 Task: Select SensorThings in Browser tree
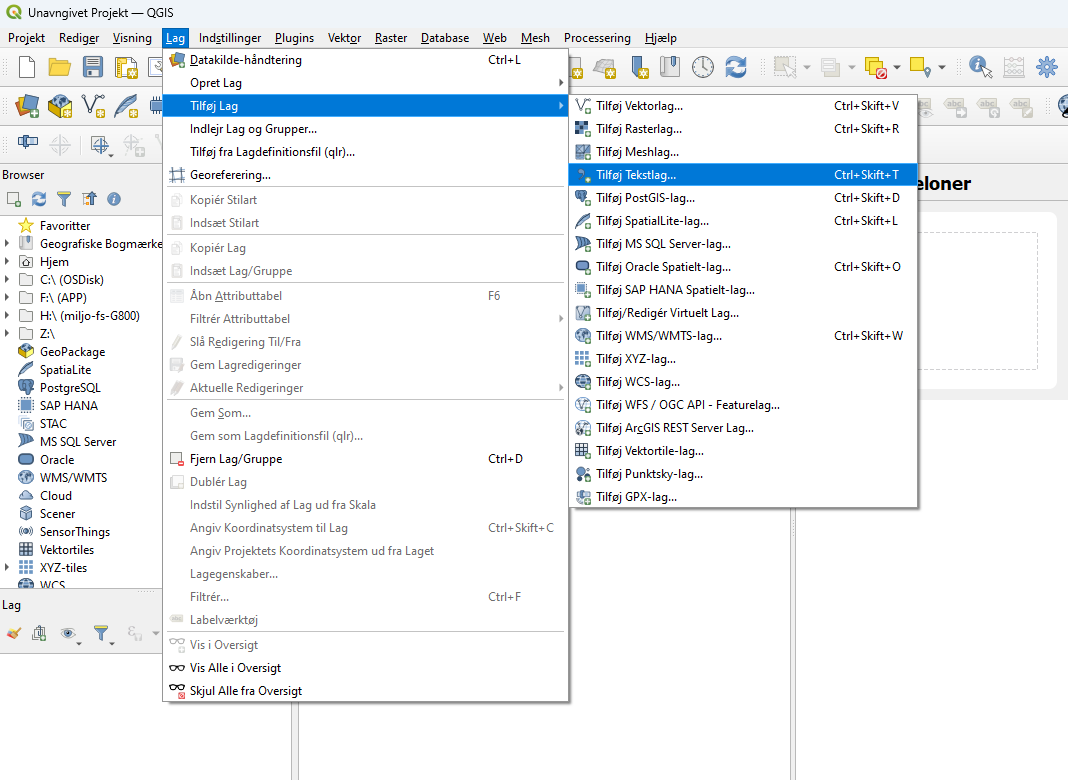coord(75,532)
